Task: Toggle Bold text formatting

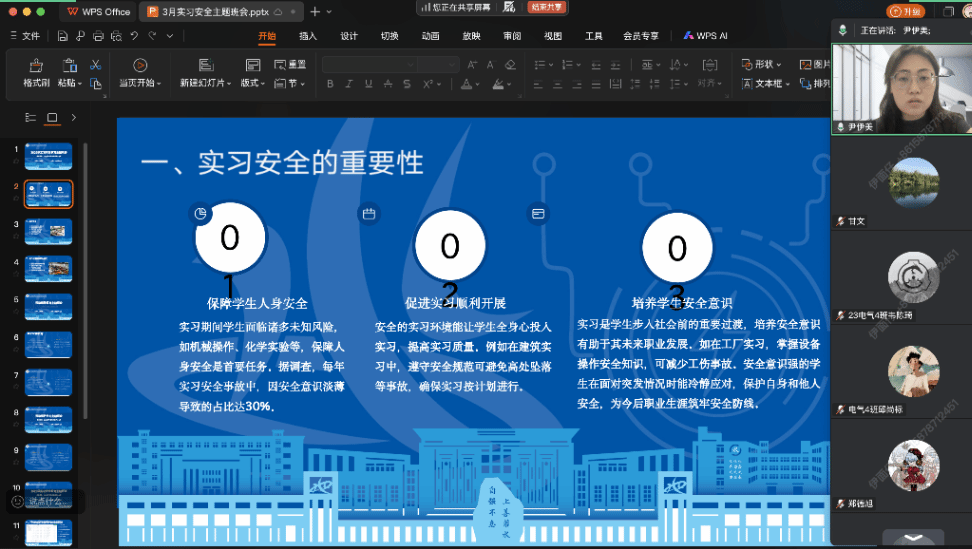Action: click(x=329, y=84)
